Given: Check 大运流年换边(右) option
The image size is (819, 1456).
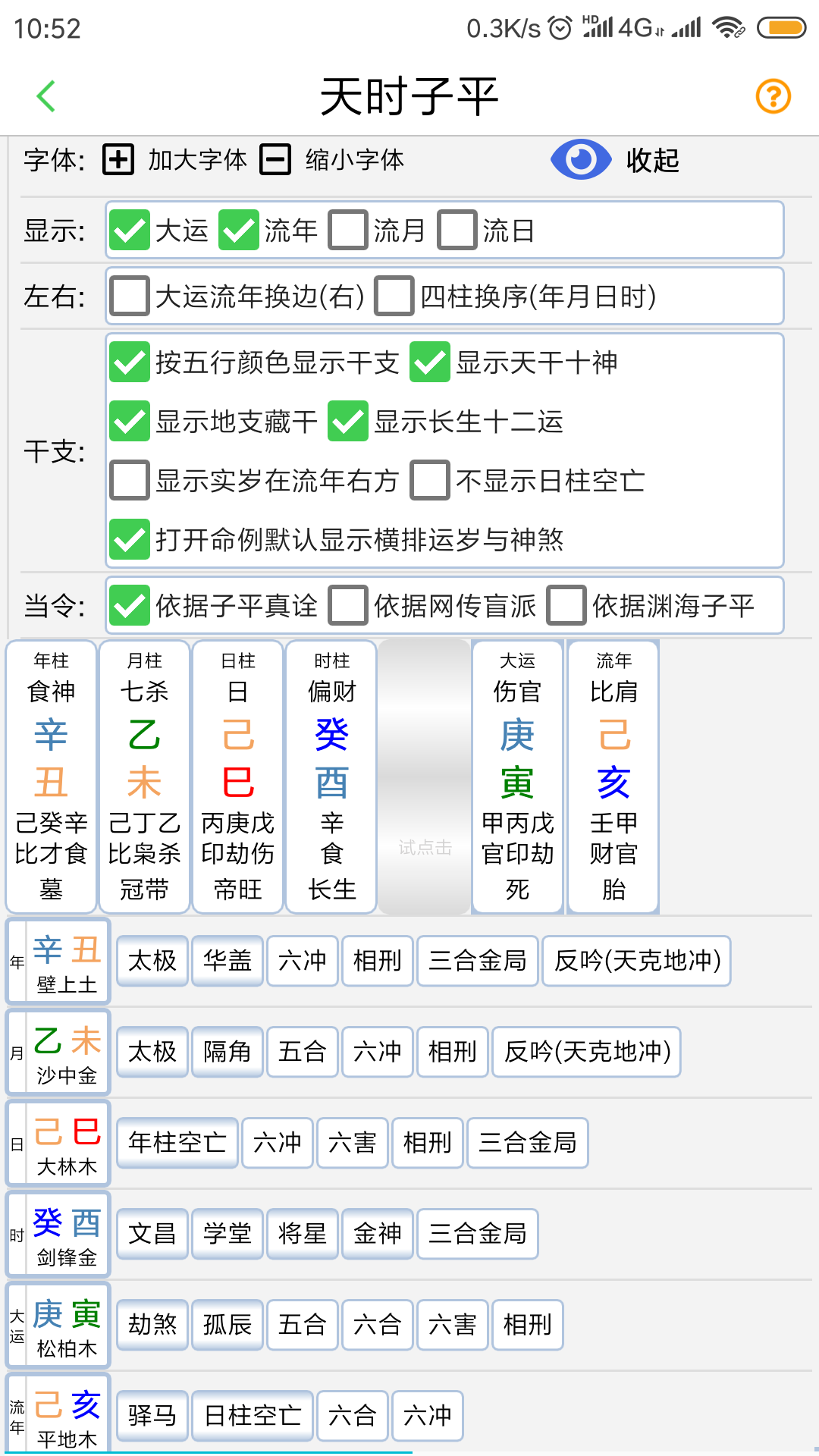Looking at the screenshot, I should tap(130, 296).
